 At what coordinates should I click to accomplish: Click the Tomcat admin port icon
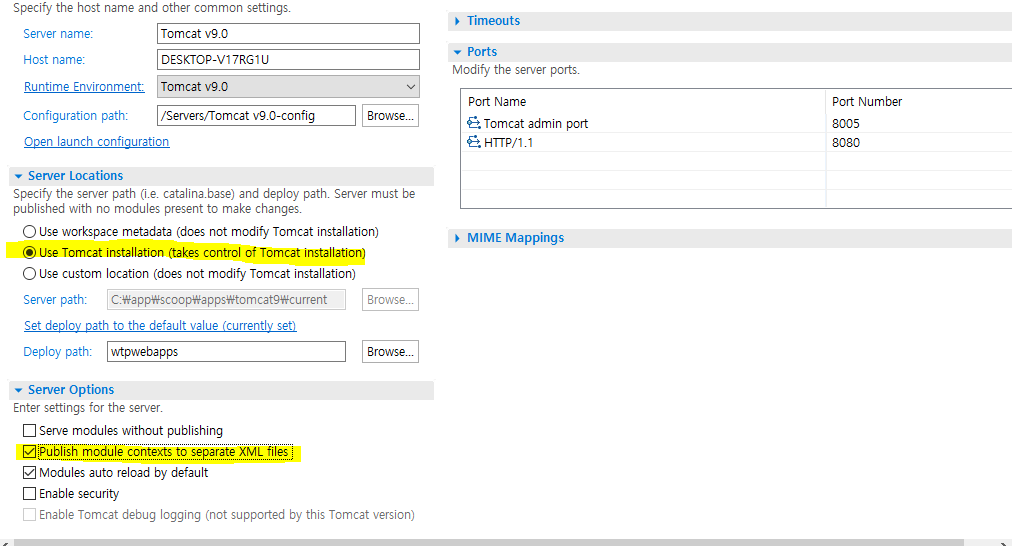pos(474,123)
